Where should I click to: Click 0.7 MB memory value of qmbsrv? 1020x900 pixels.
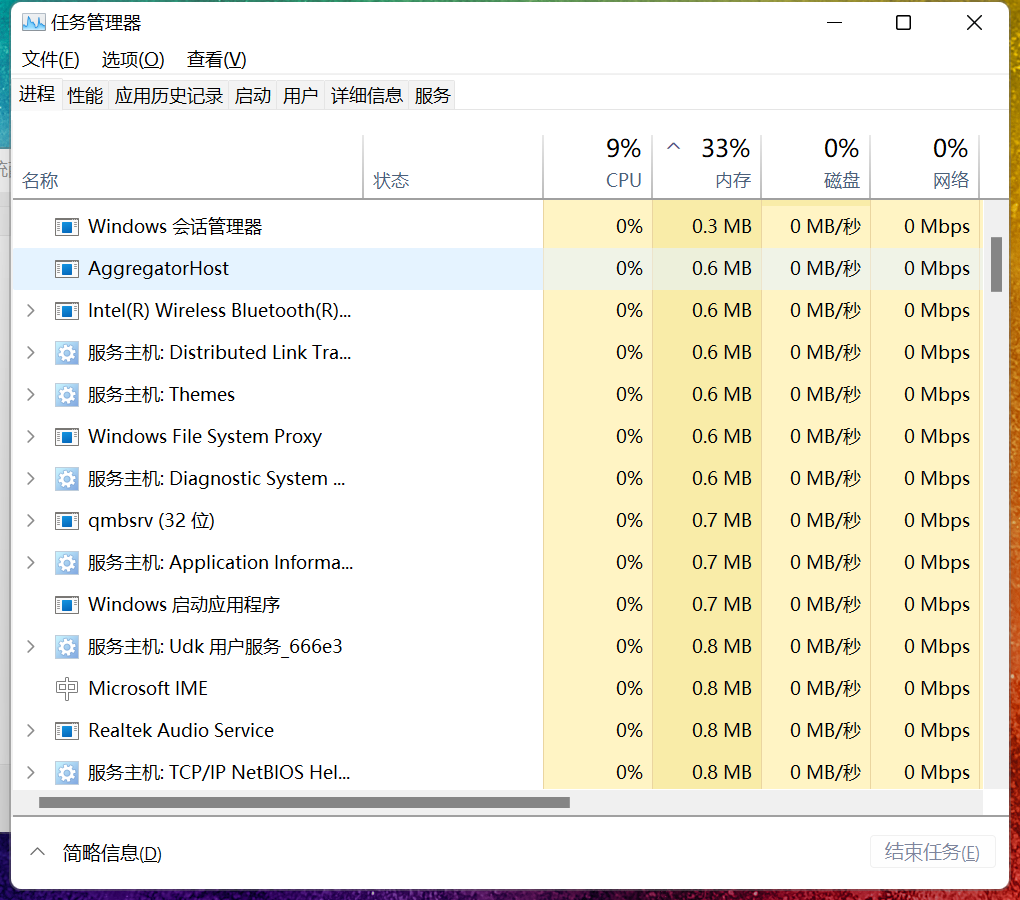point(721,521)
